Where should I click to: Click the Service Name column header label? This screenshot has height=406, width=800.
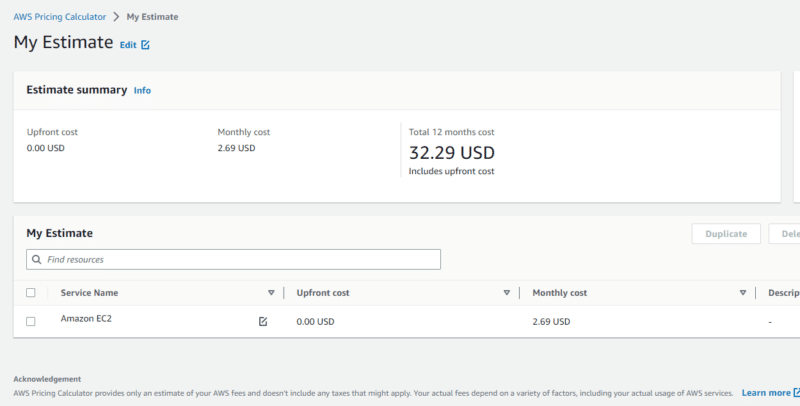pos(89,293)
